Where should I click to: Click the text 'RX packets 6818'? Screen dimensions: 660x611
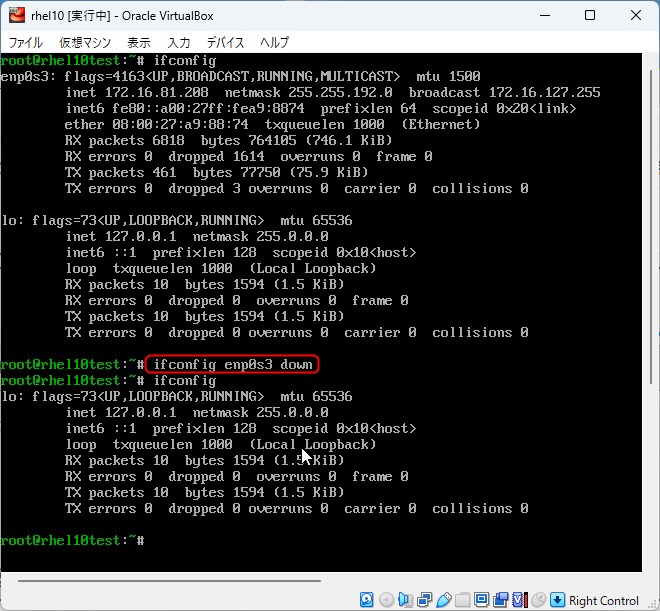coord(125,141)
